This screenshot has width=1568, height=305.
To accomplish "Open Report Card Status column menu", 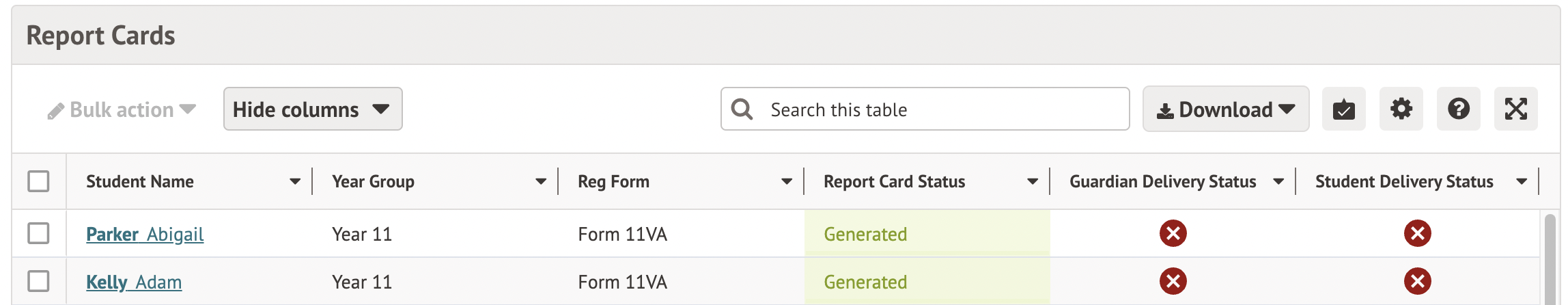I will 1032,182.
